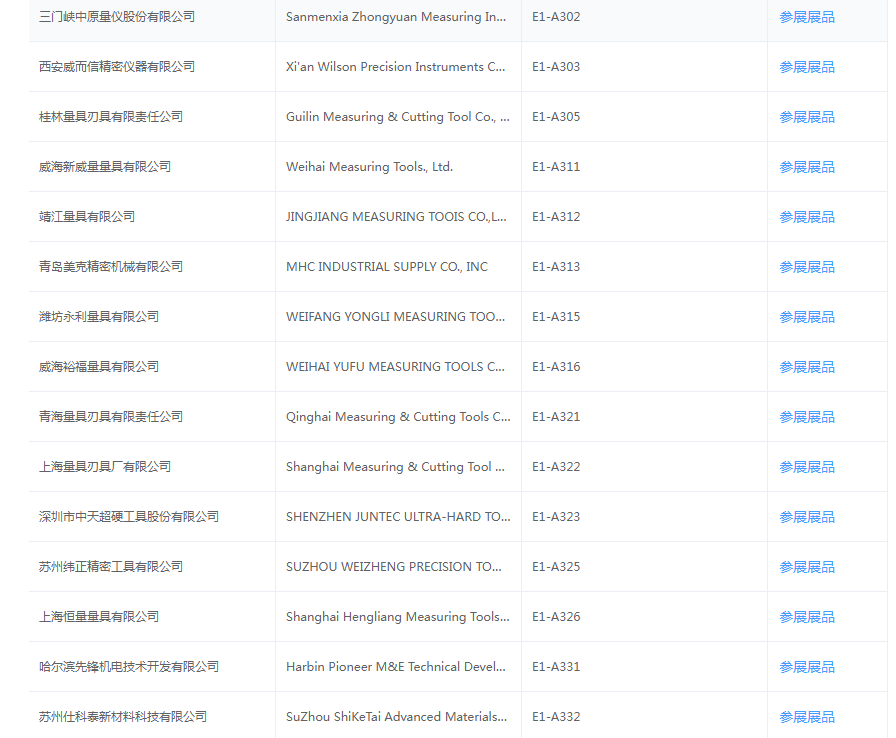Click booth number E1-A316
The width and height of the screenshot is (896, 738).
tap(556, 367)
